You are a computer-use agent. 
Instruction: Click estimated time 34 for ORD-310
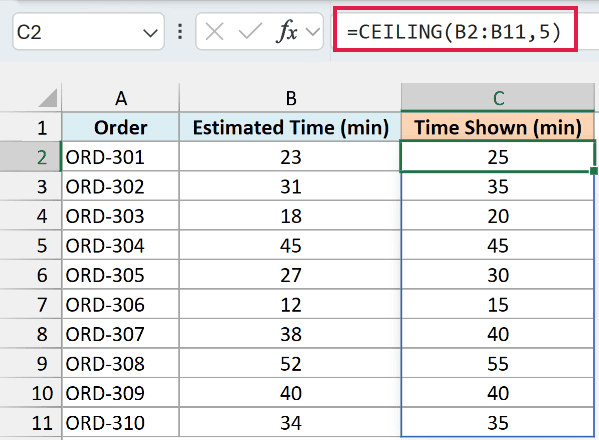pos(290,423)
